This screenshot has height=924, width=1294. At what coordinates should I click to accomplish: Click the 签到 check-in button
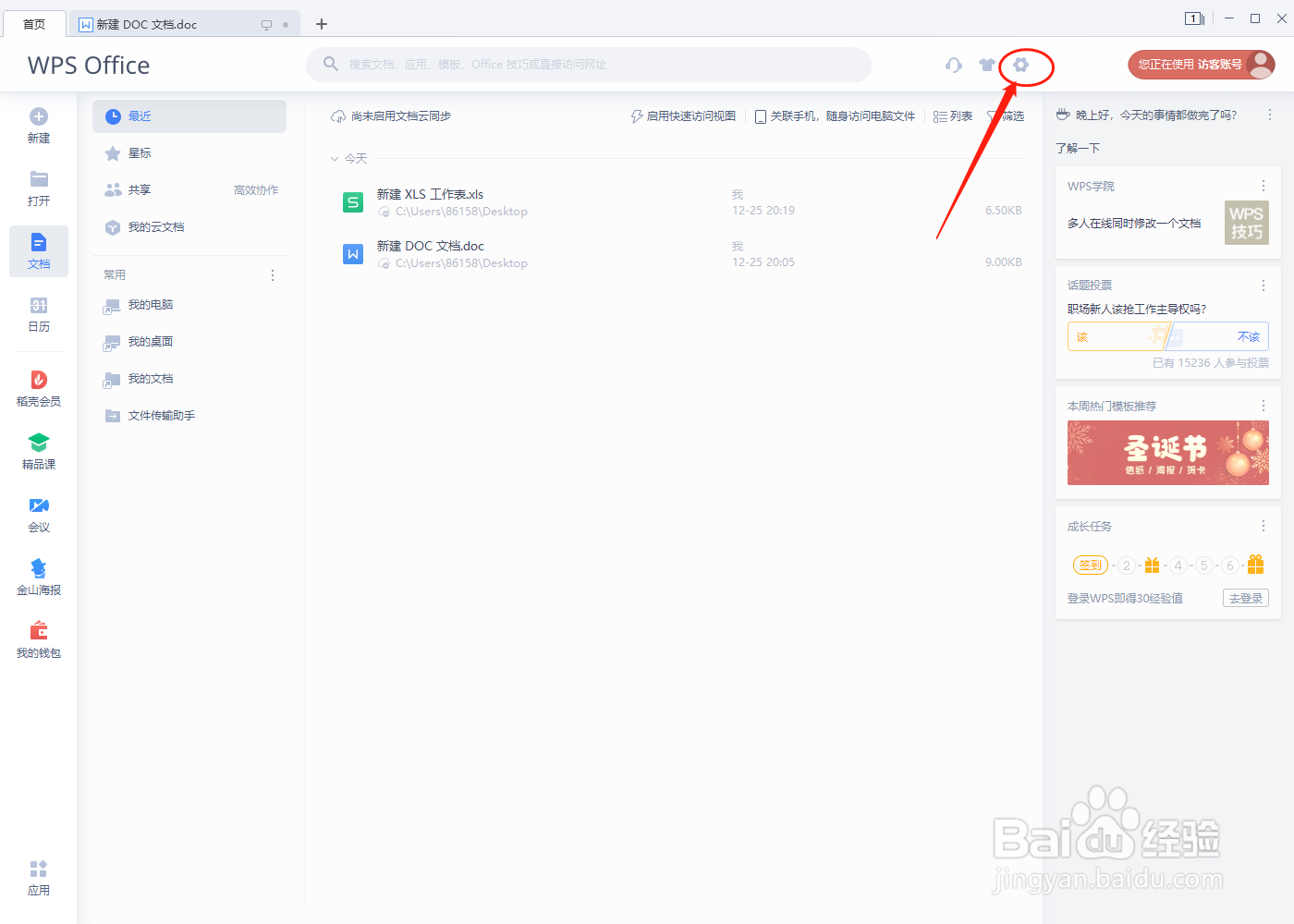(x=1091, y=565)
